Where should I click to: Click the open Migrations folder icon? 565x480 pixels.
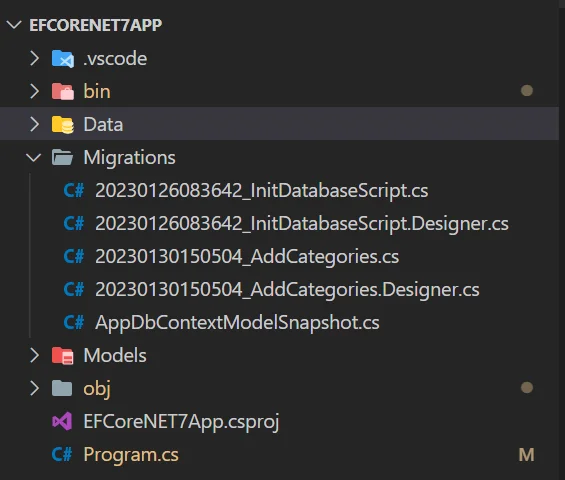[x=62, y=157]
